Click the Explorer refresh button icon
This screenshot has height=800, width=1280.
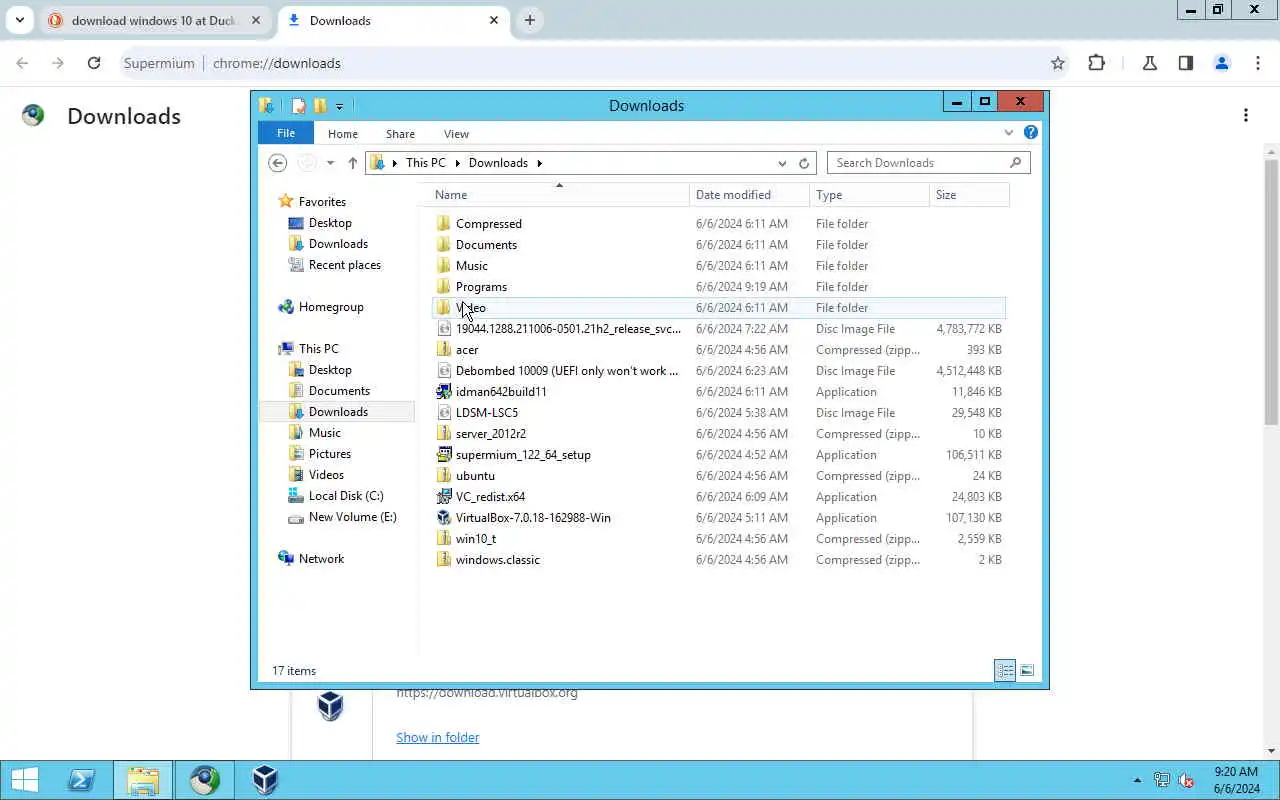[804, 163]
